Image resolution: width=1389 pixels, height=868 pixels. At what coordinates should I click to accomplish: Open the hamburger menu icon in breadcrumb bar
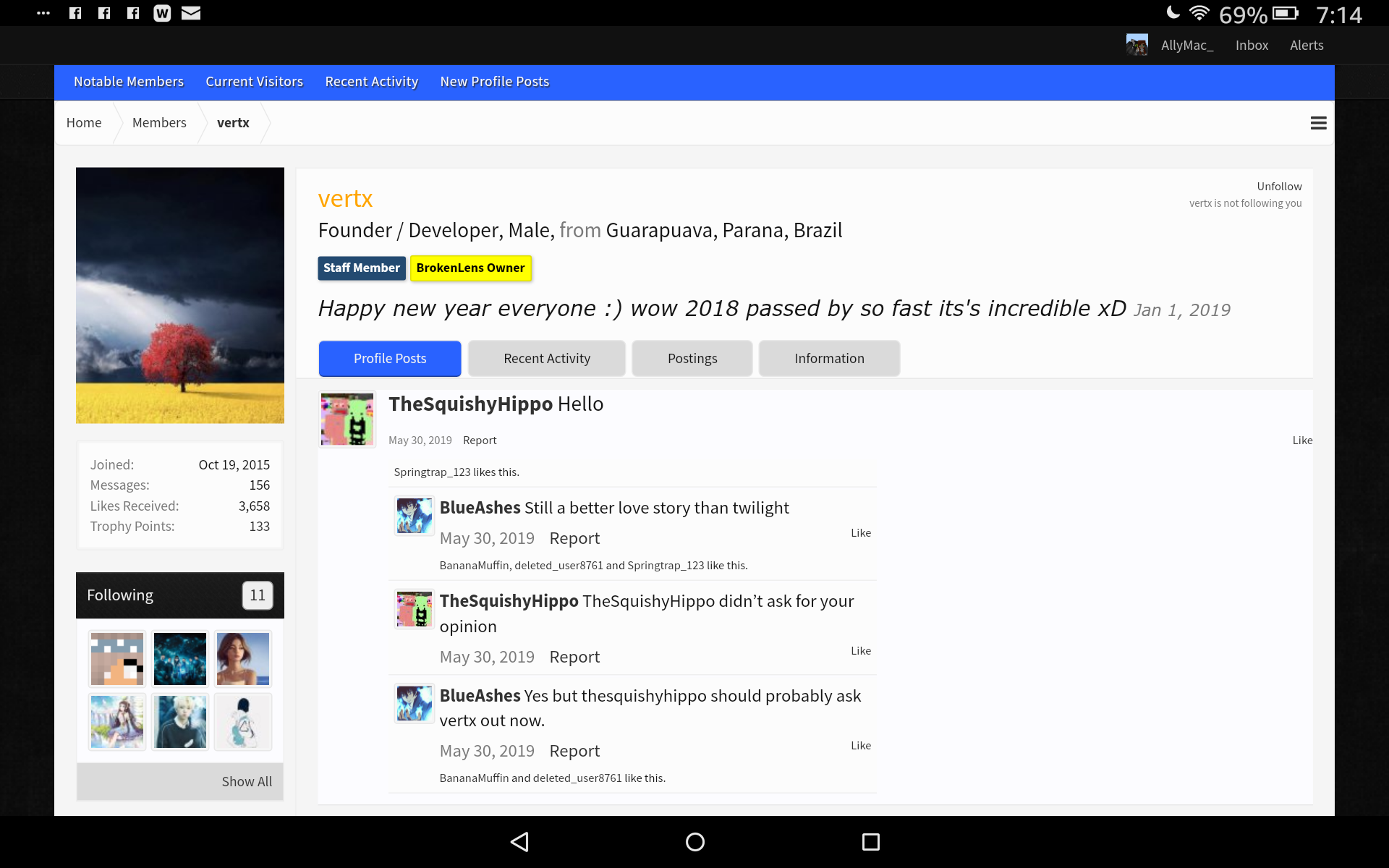[x=1318, y=123]
